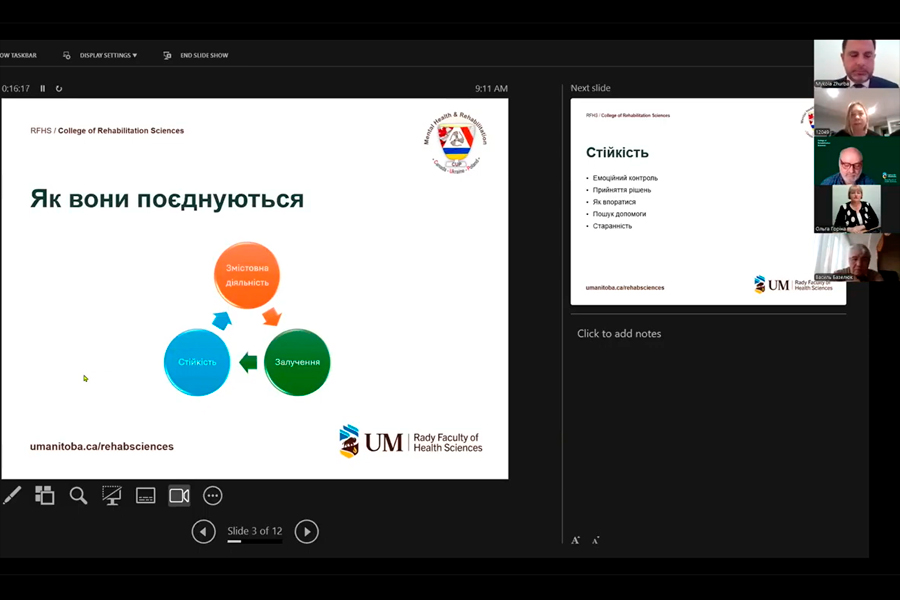Click the 9:11 AM clock text

(491, 88)
